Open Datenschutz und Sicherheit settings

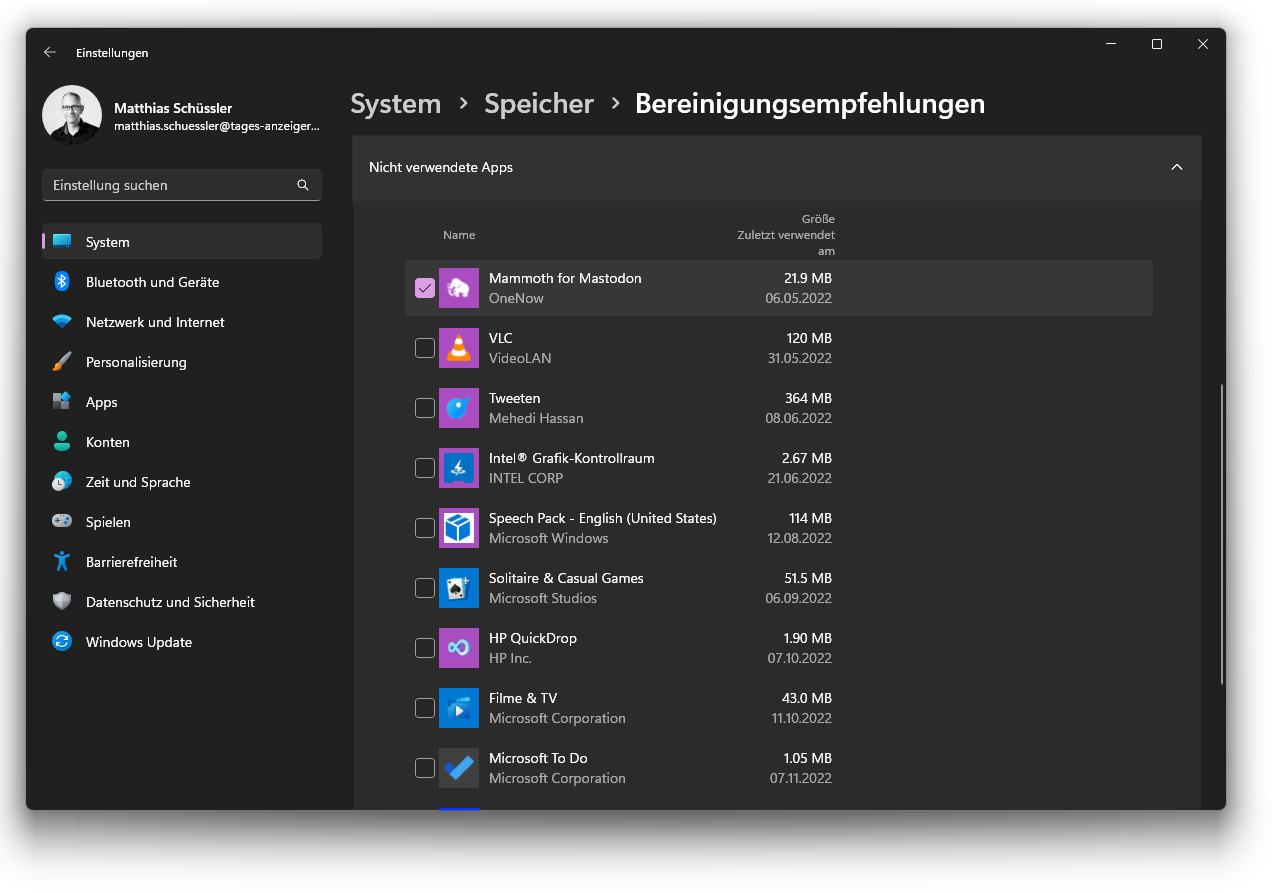[x=182, y=602]
